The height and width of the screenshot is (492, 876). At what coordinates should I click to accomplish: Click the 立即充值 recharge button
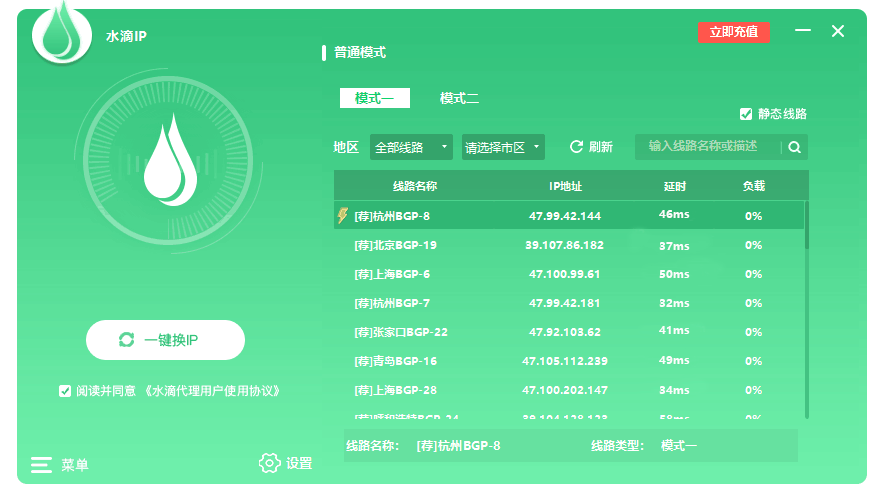click(734, 32)
